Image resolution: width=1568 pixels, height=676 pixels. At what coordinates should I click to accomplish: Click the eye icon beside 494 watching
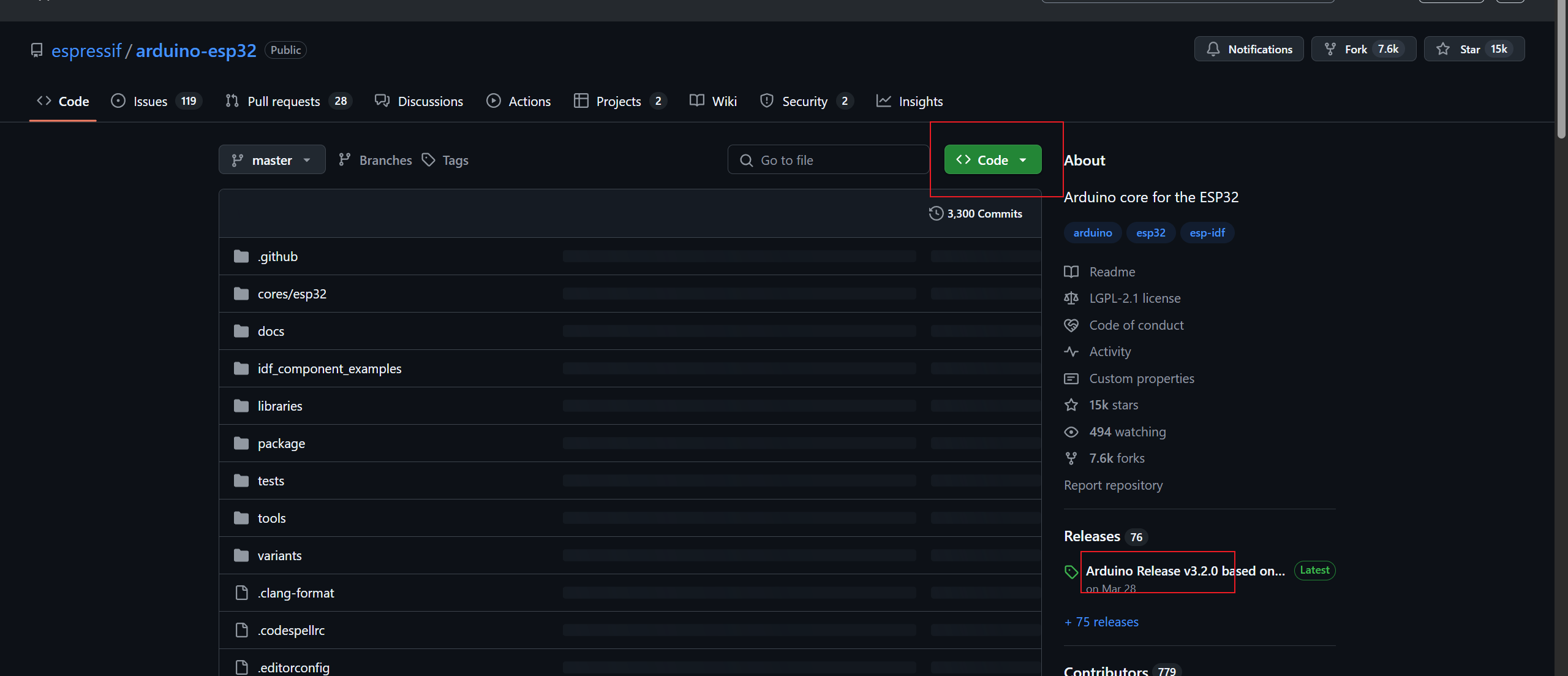coord(1071,431)
